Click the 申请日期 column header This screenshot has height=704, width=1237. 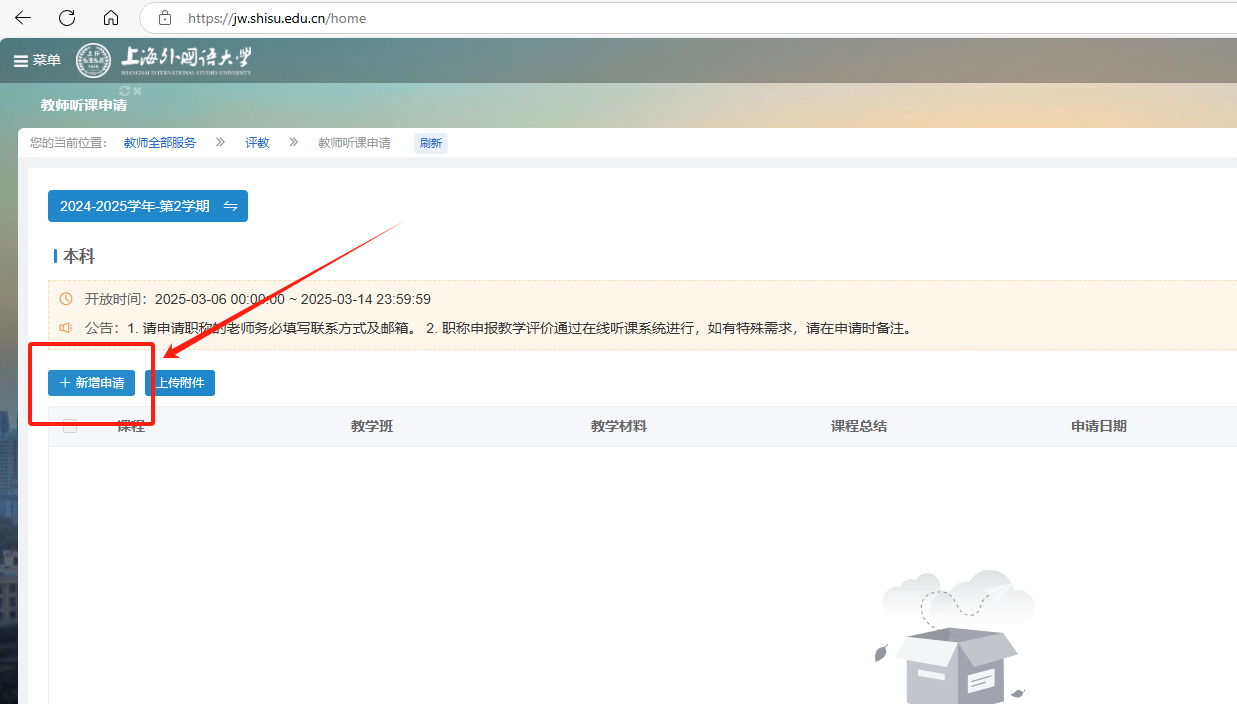tap(1098, 426)
